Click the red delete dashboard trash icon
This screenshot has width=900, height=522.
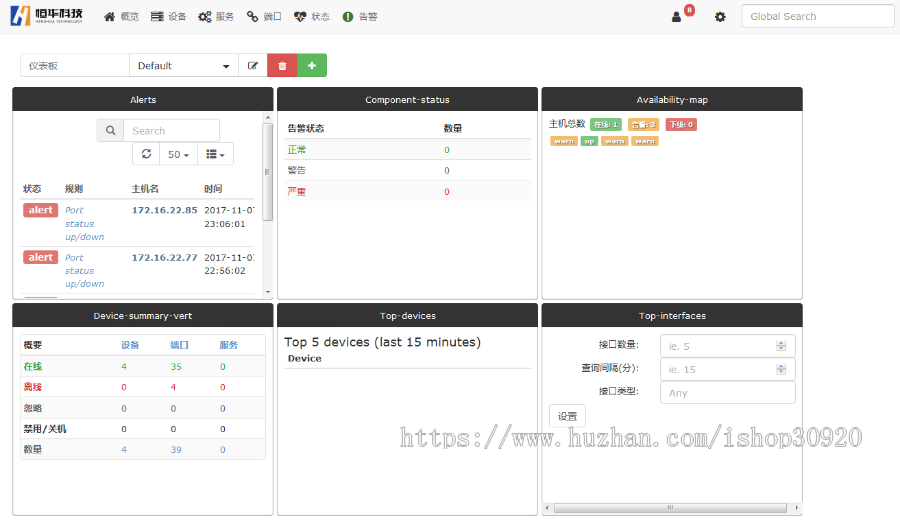pyautogui.click(x=282, y=65)
